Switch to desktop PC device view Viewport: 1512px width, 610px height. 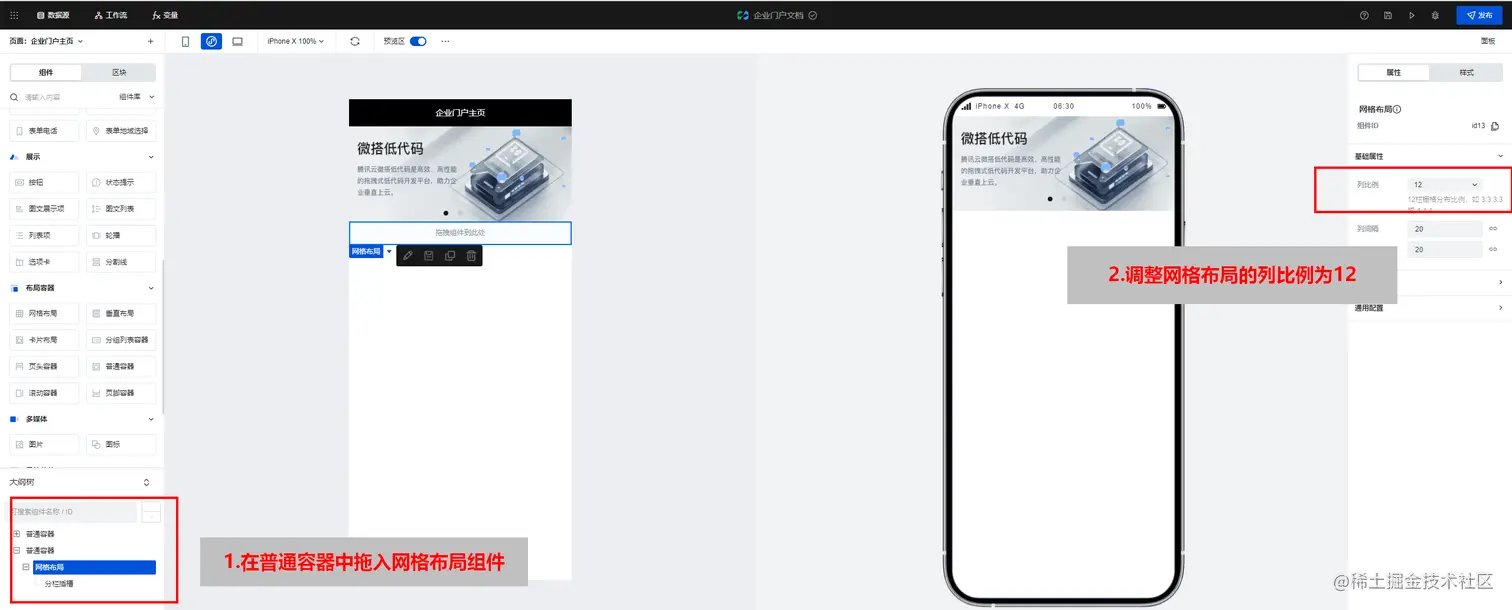tap(237, 41)
